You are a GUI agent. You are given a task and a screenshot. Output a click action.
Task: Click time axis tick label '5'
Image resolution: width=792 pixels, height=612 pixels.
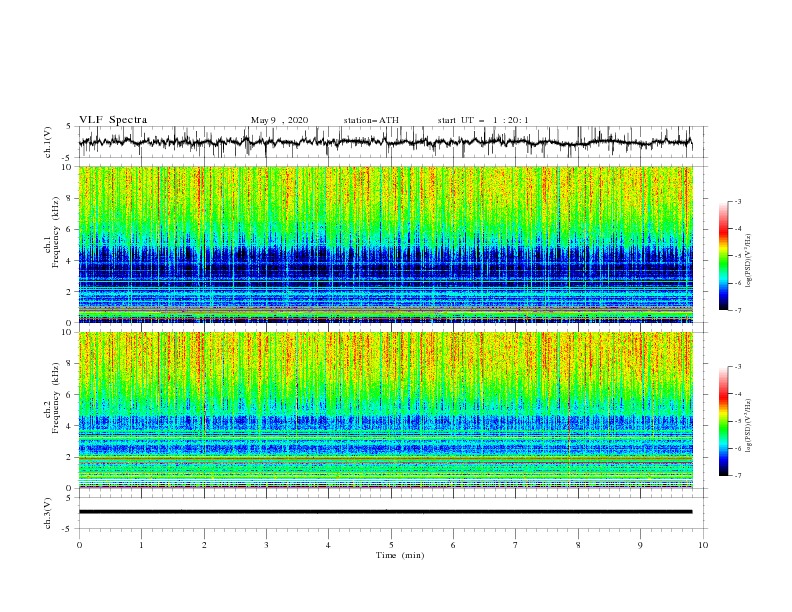coord(391,545)
